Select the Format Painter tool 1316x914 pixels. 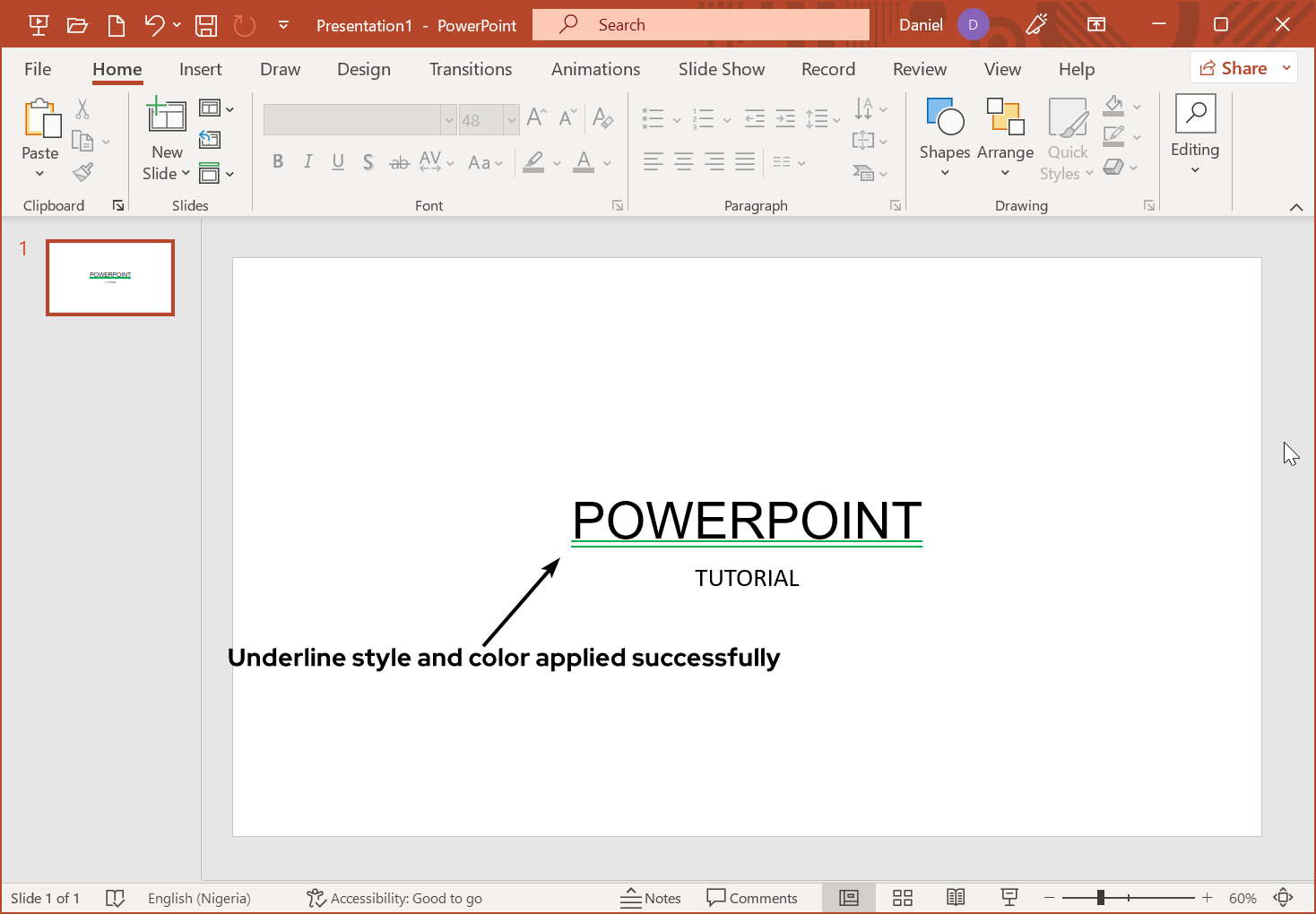[x=82, y=171]
